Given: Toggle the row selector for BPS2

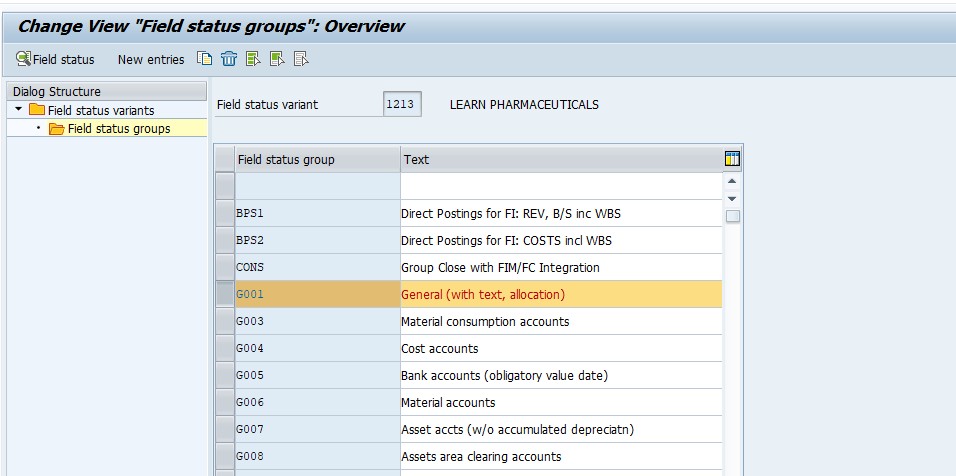Looking at the screenshot, I should [x=225, y=240].
